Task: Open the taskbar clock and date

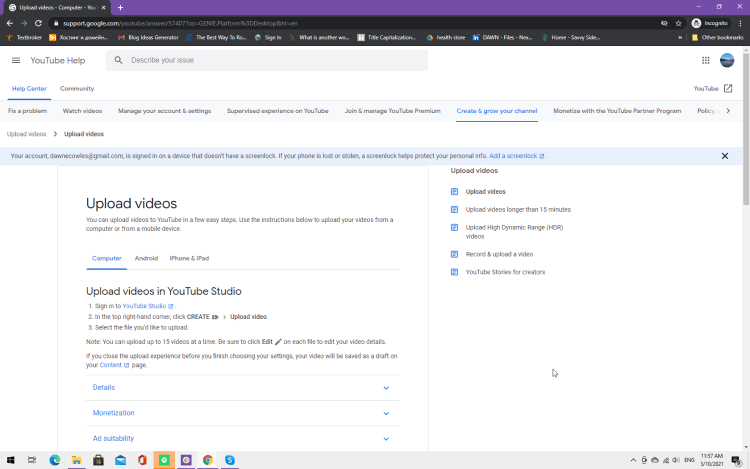Action: click(712, 460)
